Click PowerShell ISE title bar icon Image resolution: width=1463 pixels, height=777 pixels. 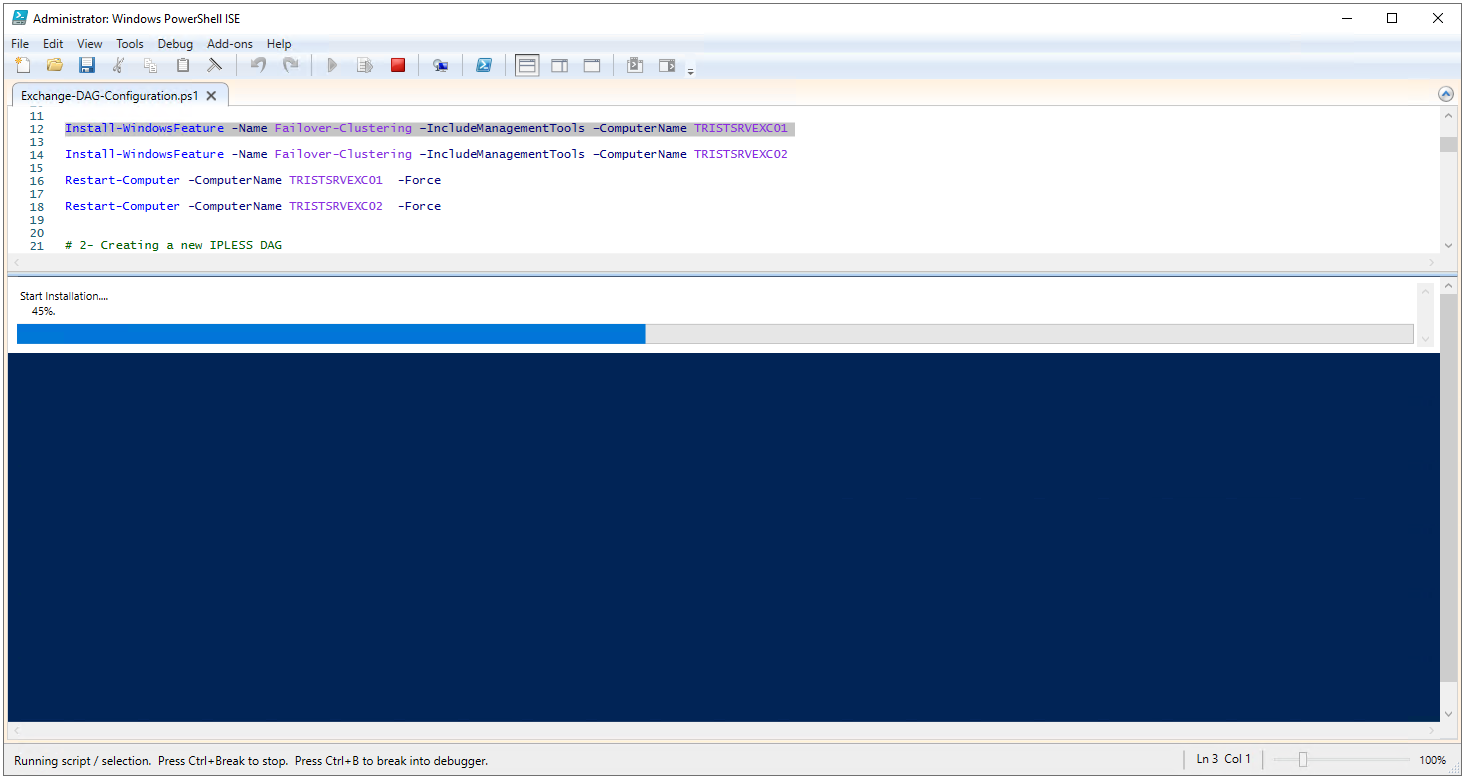[x=19, y=18]
